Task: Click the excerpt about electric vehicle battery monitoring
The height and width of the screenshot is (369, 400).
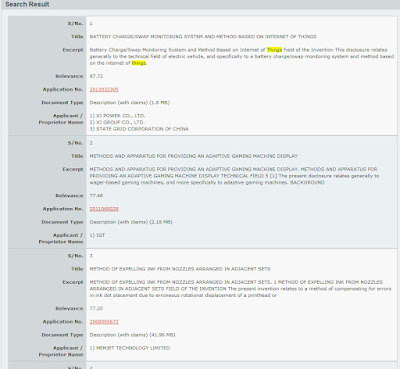Action: pos(242,56)
